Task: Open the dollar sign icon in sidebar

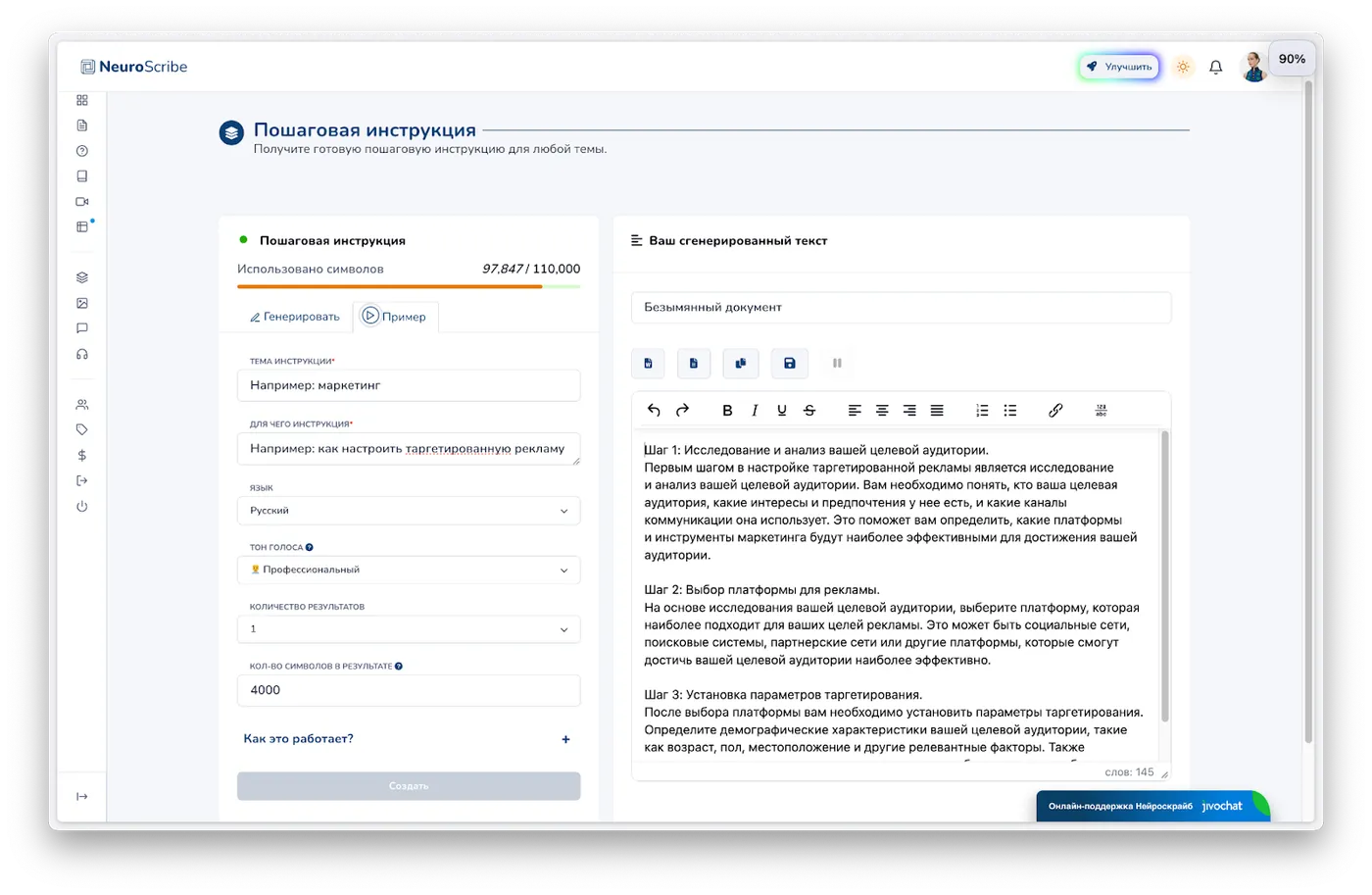Action: (x=82, y=455)
